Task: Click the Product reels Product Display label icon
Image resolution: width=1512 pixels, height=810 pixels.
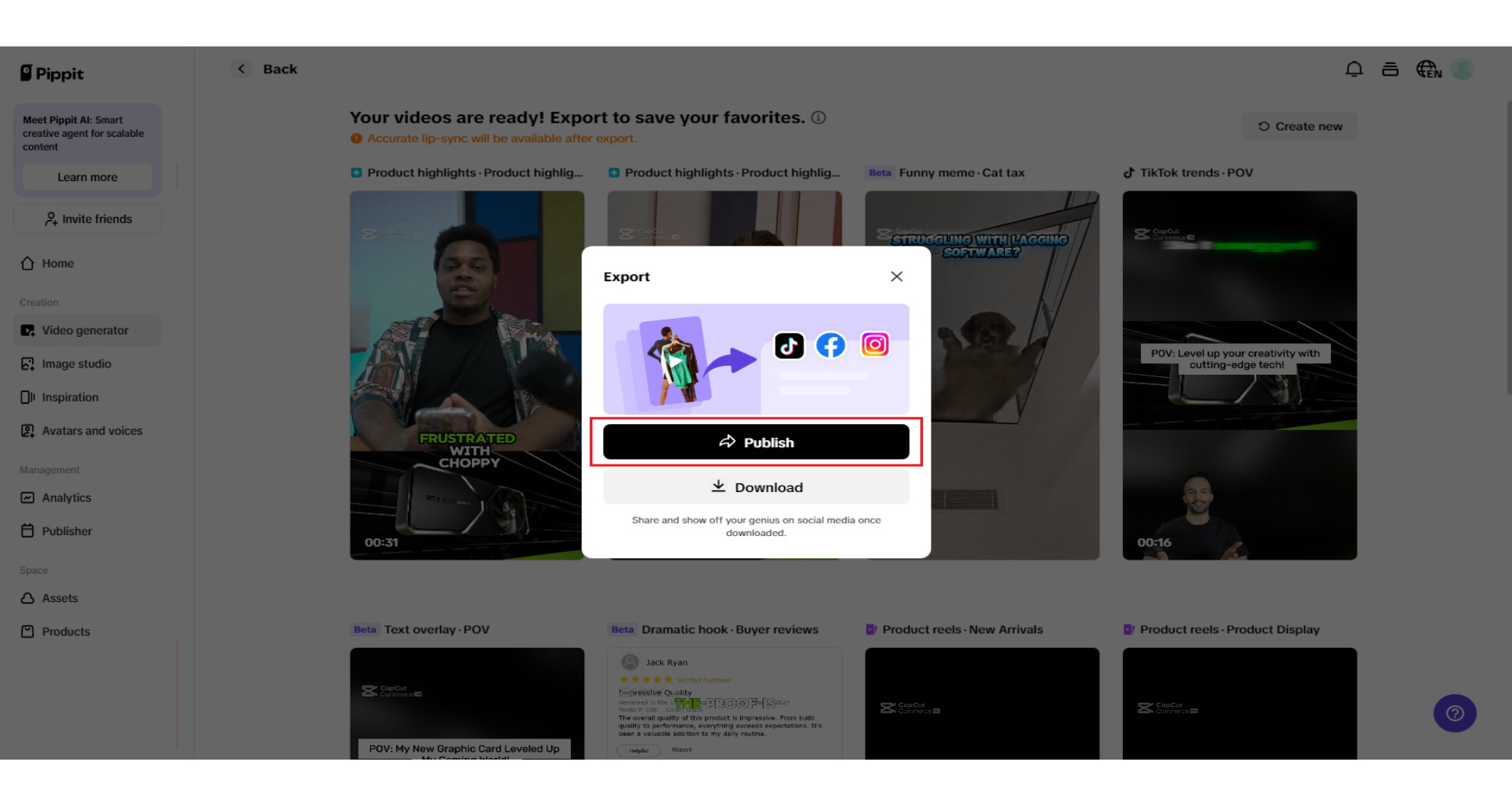Action: click(x=1128, y=630)
